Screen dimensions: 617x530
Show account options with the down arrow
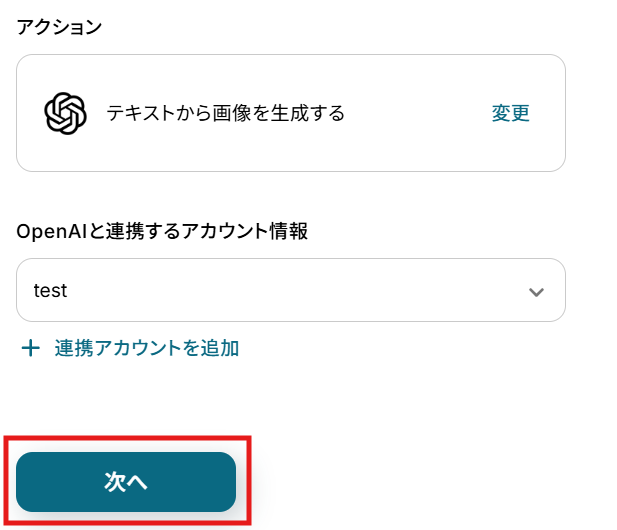click(x=536, y=292)
